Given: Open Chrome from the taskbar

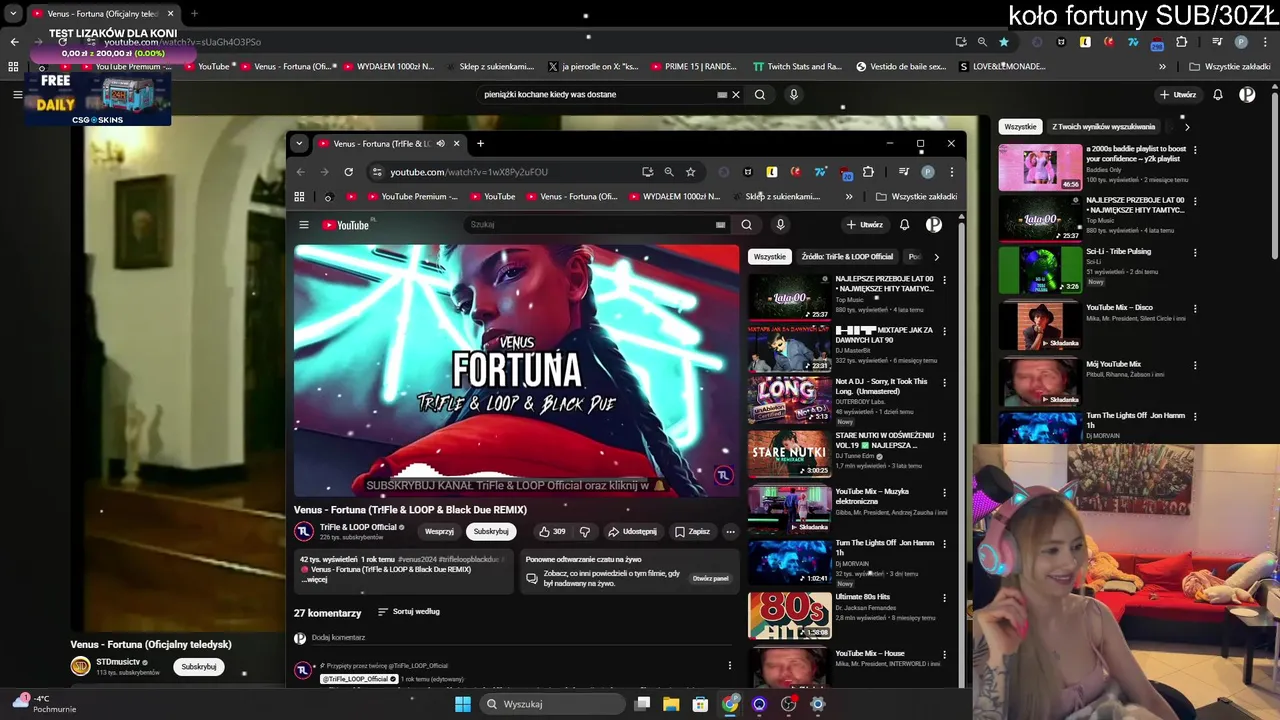Looking at the screenshot, I should (x=730, y=704).
